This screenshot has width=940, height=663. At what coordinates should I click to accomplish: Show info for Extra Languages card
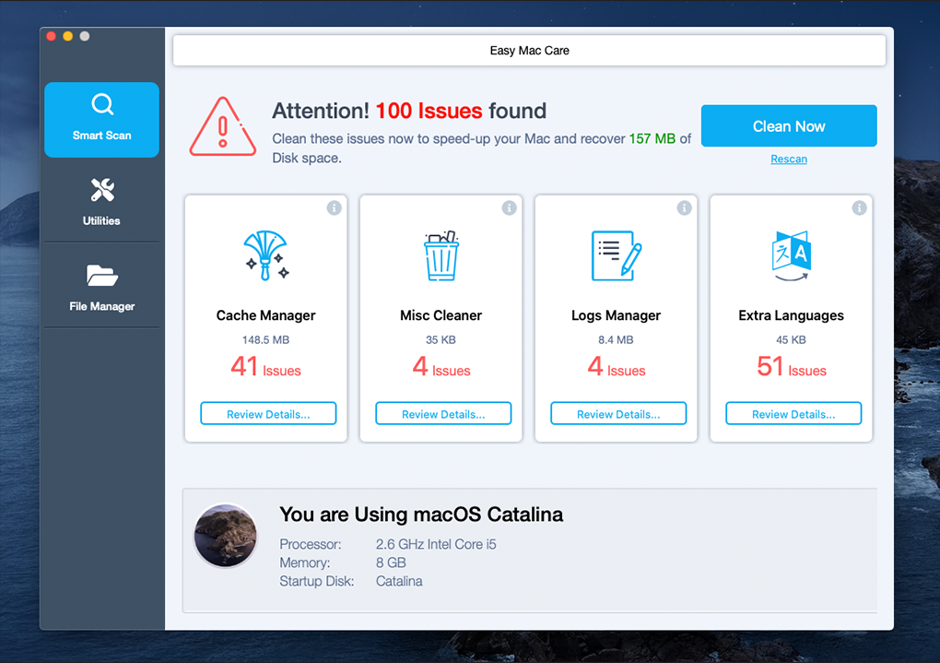pos(859,208)
